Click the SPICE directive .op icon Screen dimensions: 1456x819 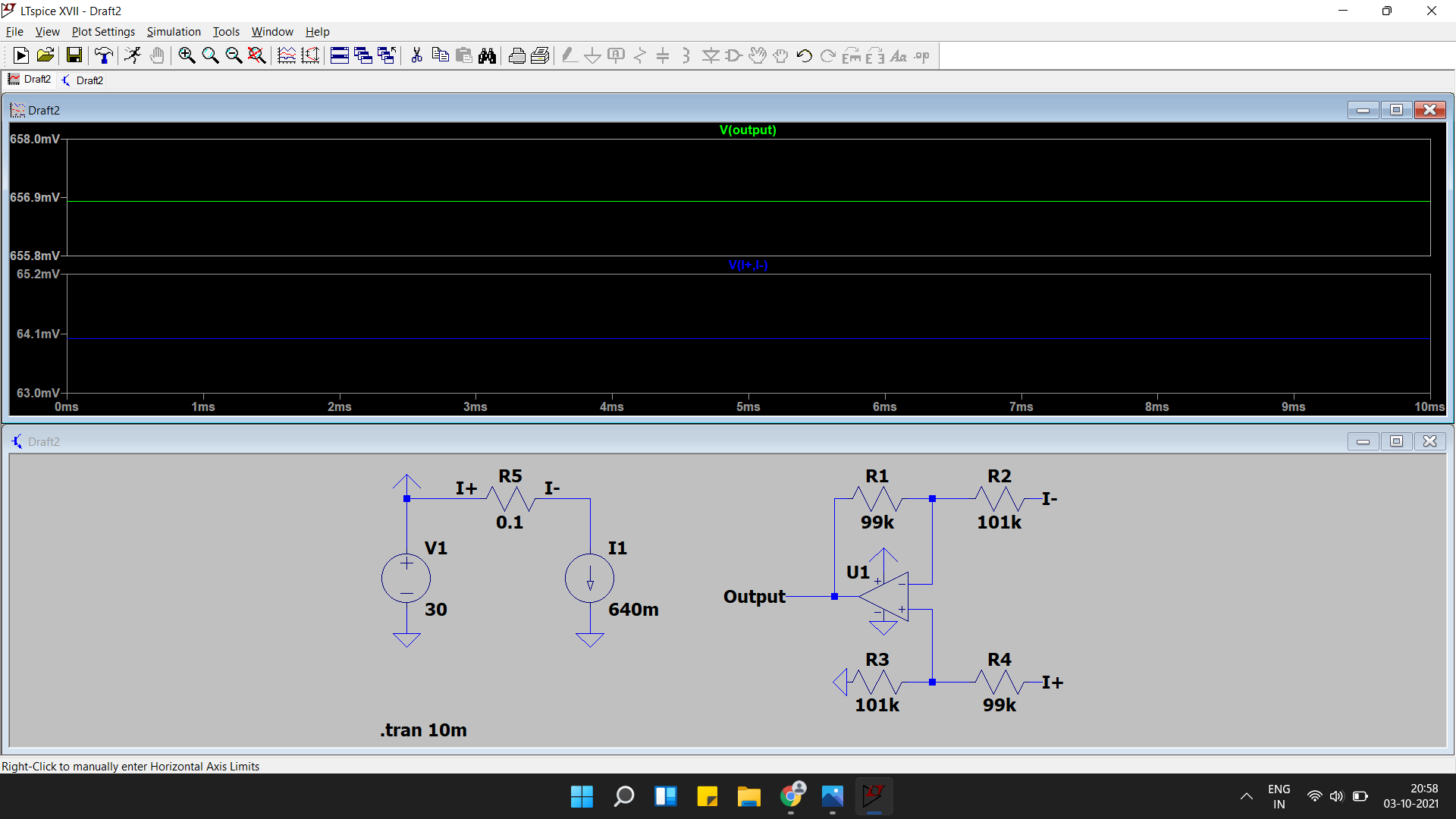point(922,55)
